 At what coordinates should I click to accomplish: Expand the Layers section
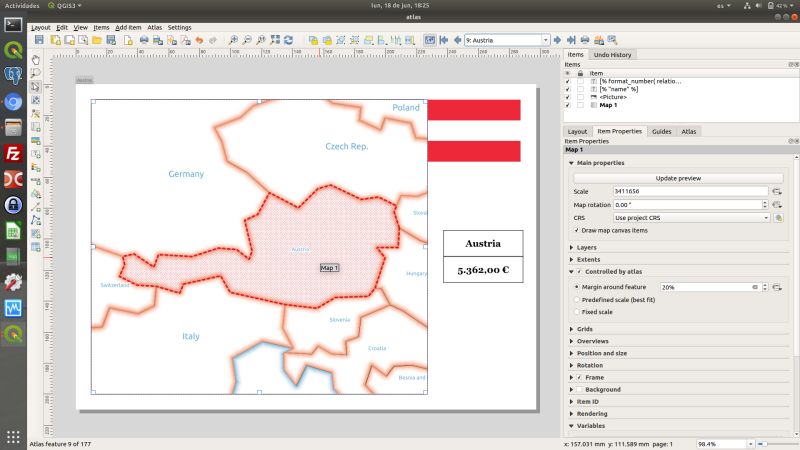pyautogui.click(x=571, y=247)
